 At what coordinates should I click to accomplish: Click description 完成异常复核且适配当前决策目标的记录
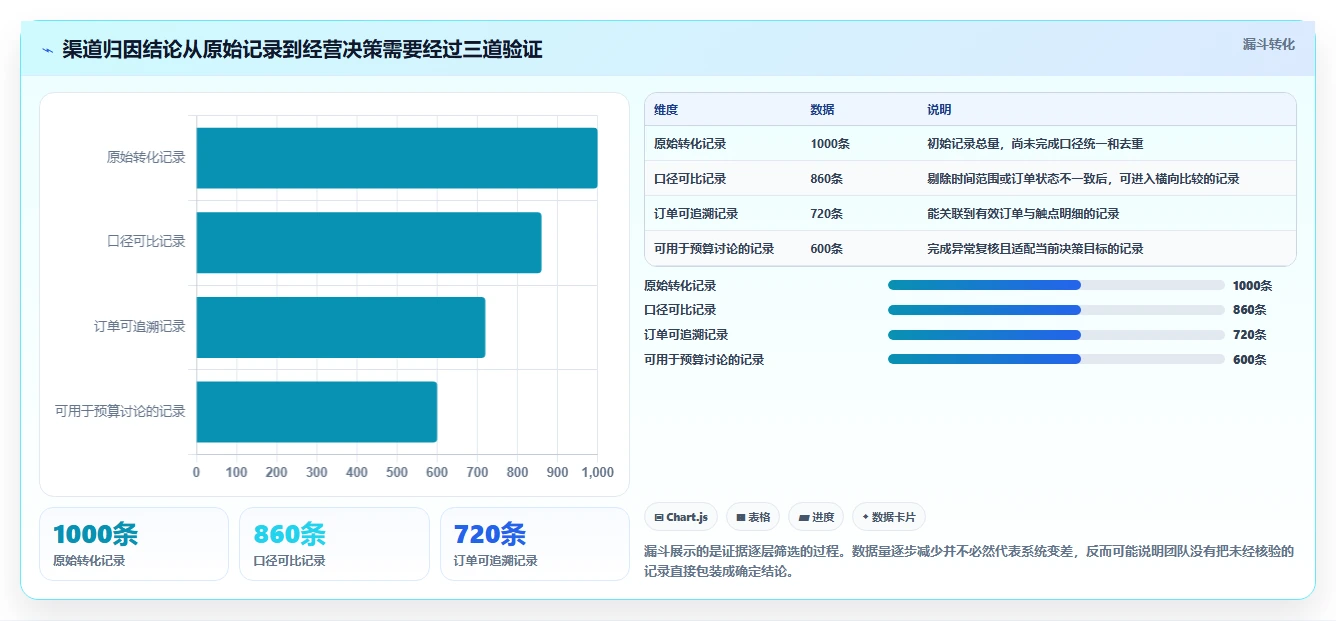1035,249
